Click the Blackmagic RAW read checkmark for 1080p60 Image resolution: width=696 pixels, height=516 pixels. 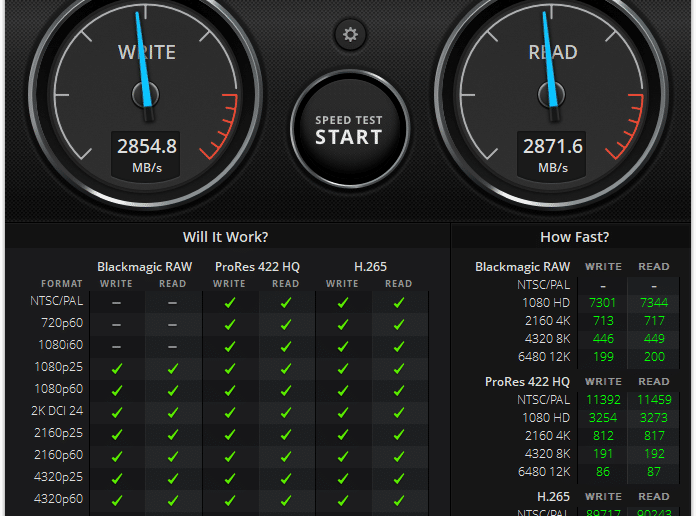[x=173, y=391]
